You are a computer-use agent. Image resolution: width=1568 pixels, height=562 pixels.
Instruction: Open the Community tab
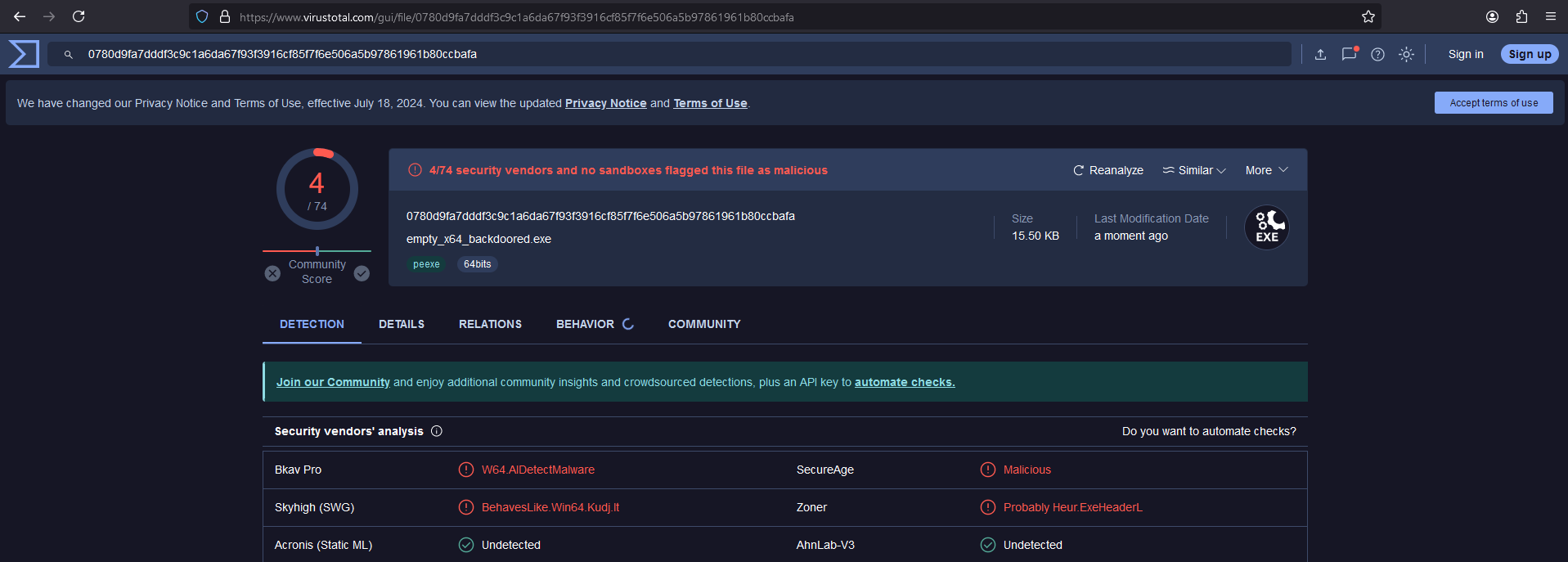[x=704, y=324]
